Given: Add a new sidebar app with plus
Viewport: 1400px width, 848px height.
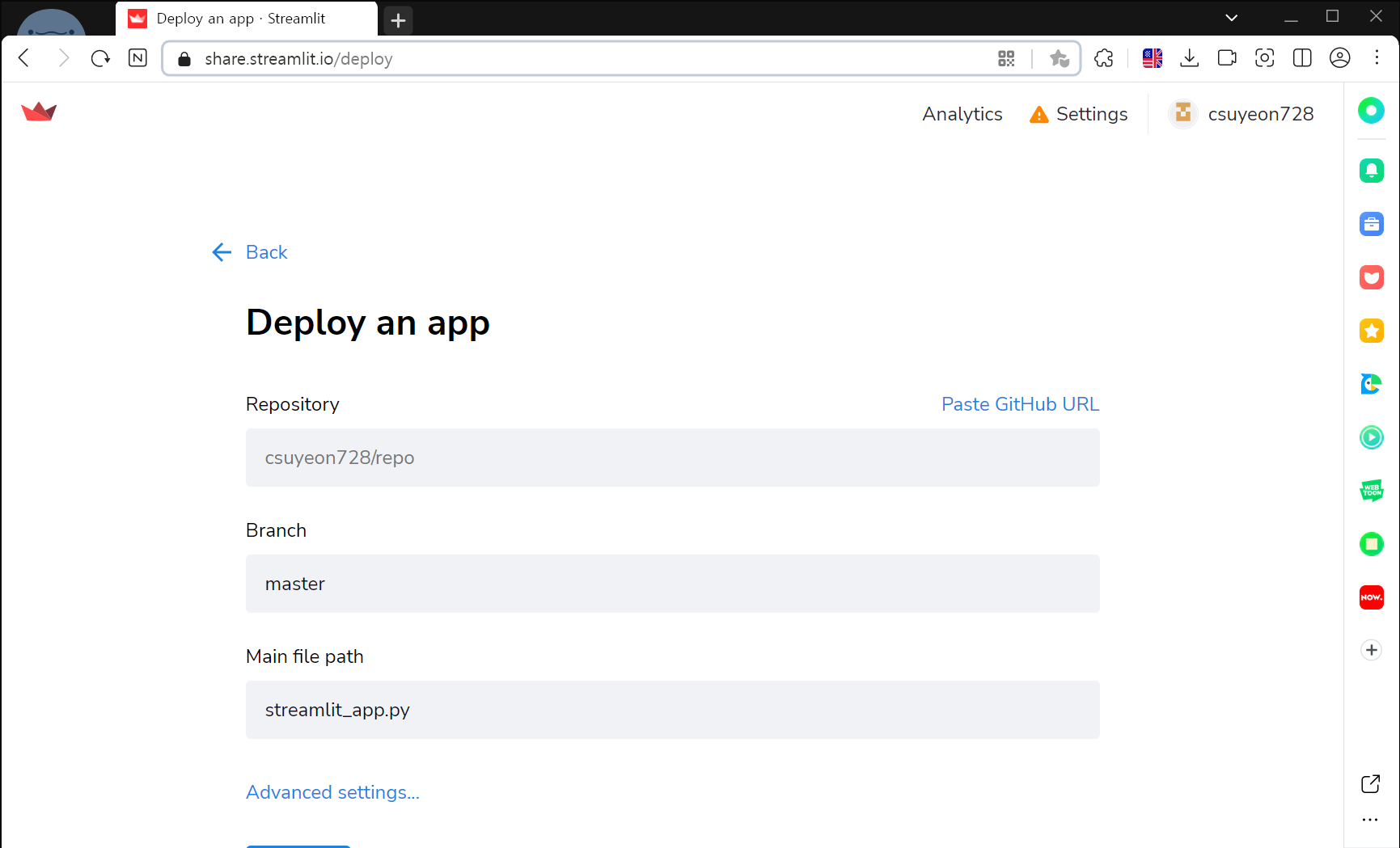Looking at the screenshot, I should point(1371,650).
